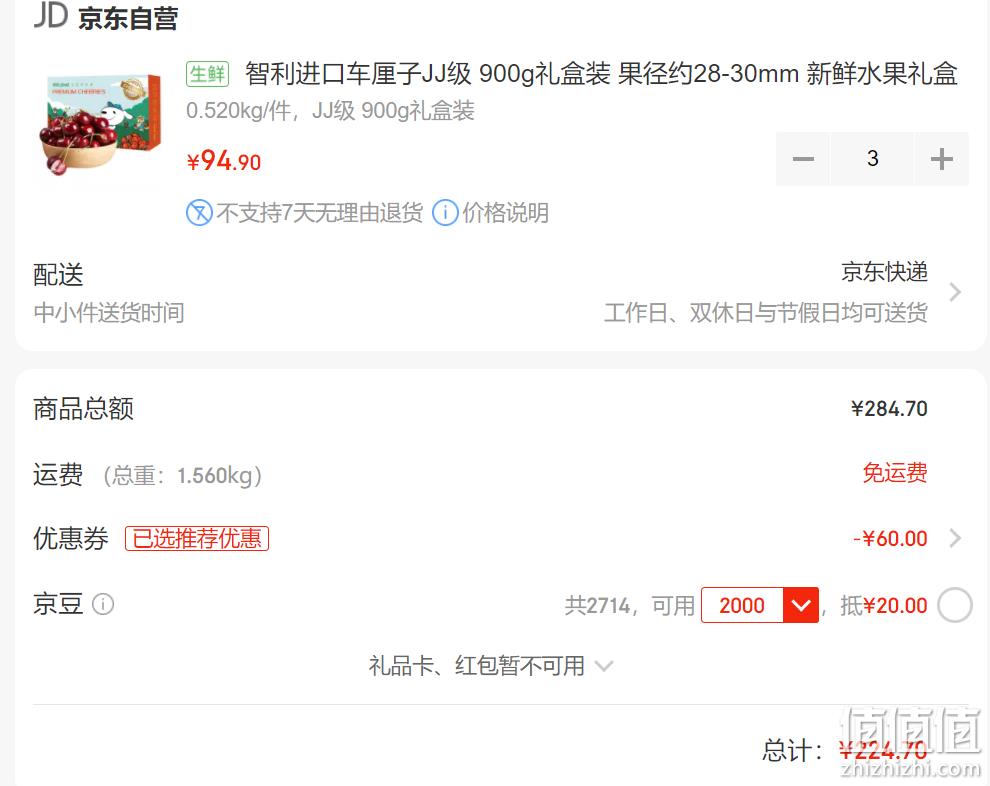Expand the delivery options chevron
The width and height of the screenshot is (990, 786).
[955, 292]
